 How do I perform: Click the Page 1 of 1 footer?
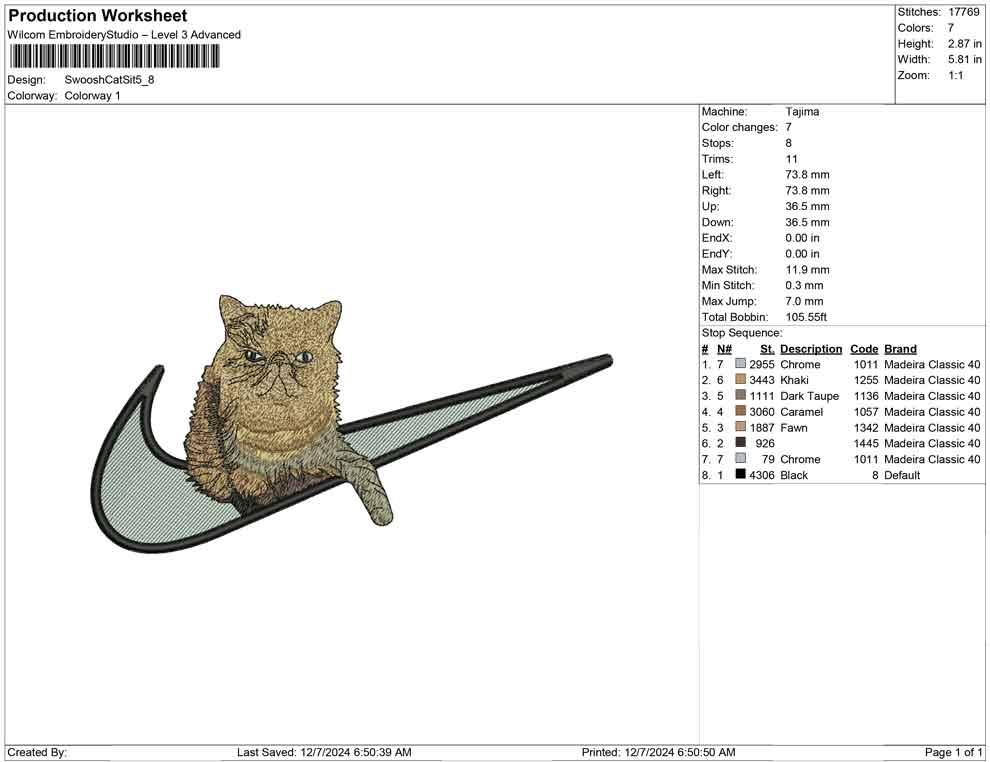953,752
